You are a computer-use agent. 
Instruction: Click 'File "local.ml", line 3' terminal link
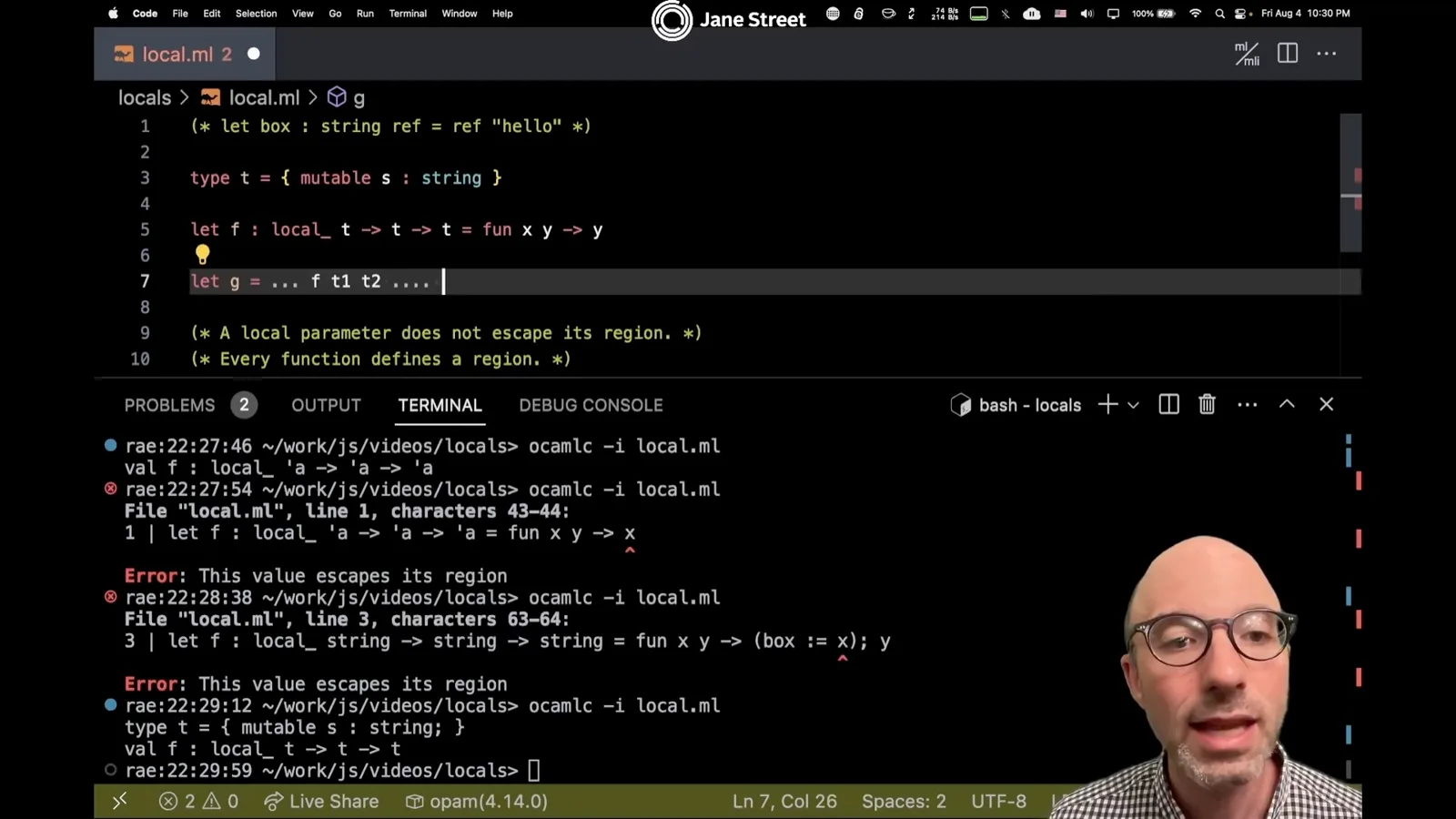[x=347, y=619]
